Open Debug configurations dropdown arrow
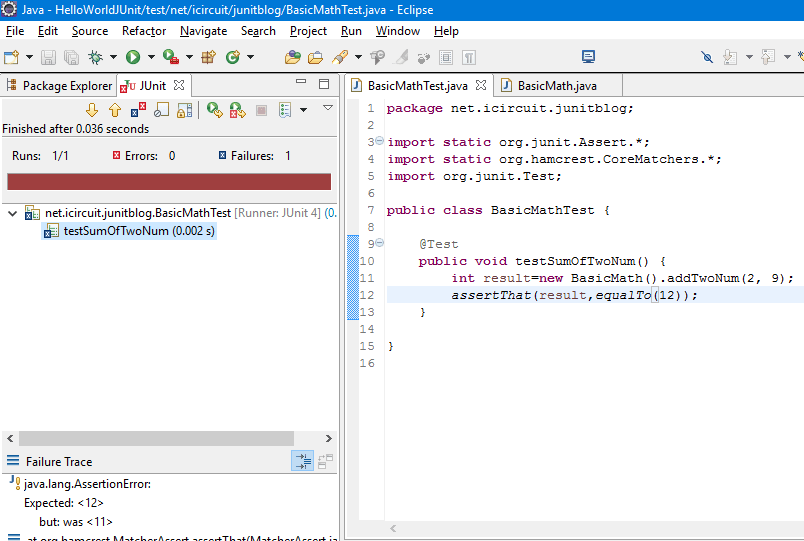Viewport: 804px width, 541px height. click(113, 57)
